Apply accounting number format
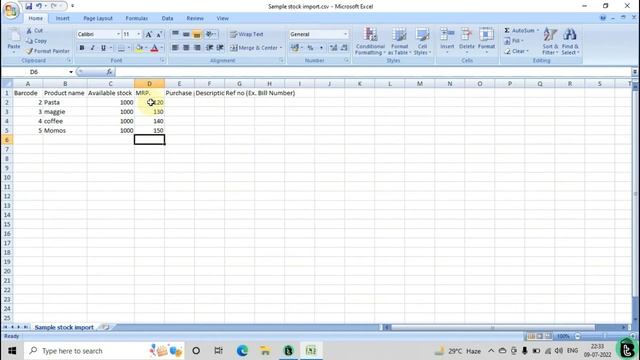The image size is (640, 360). coord(295,48)
